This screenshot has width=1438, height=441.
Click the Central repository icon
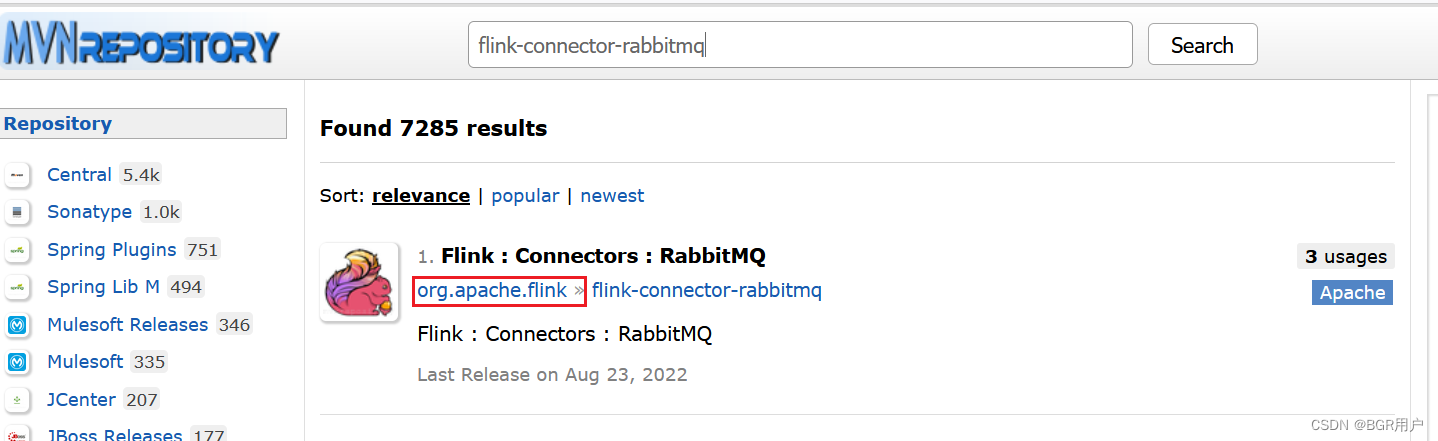(17, 175)
